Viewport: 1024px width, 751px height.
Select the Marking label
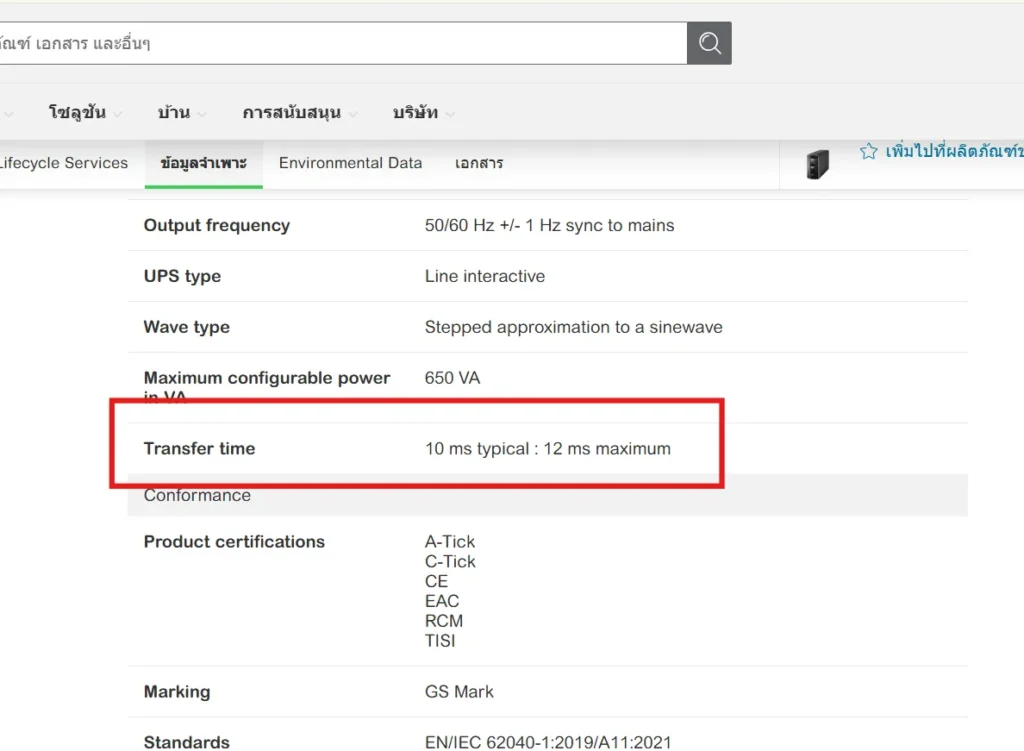177,692
